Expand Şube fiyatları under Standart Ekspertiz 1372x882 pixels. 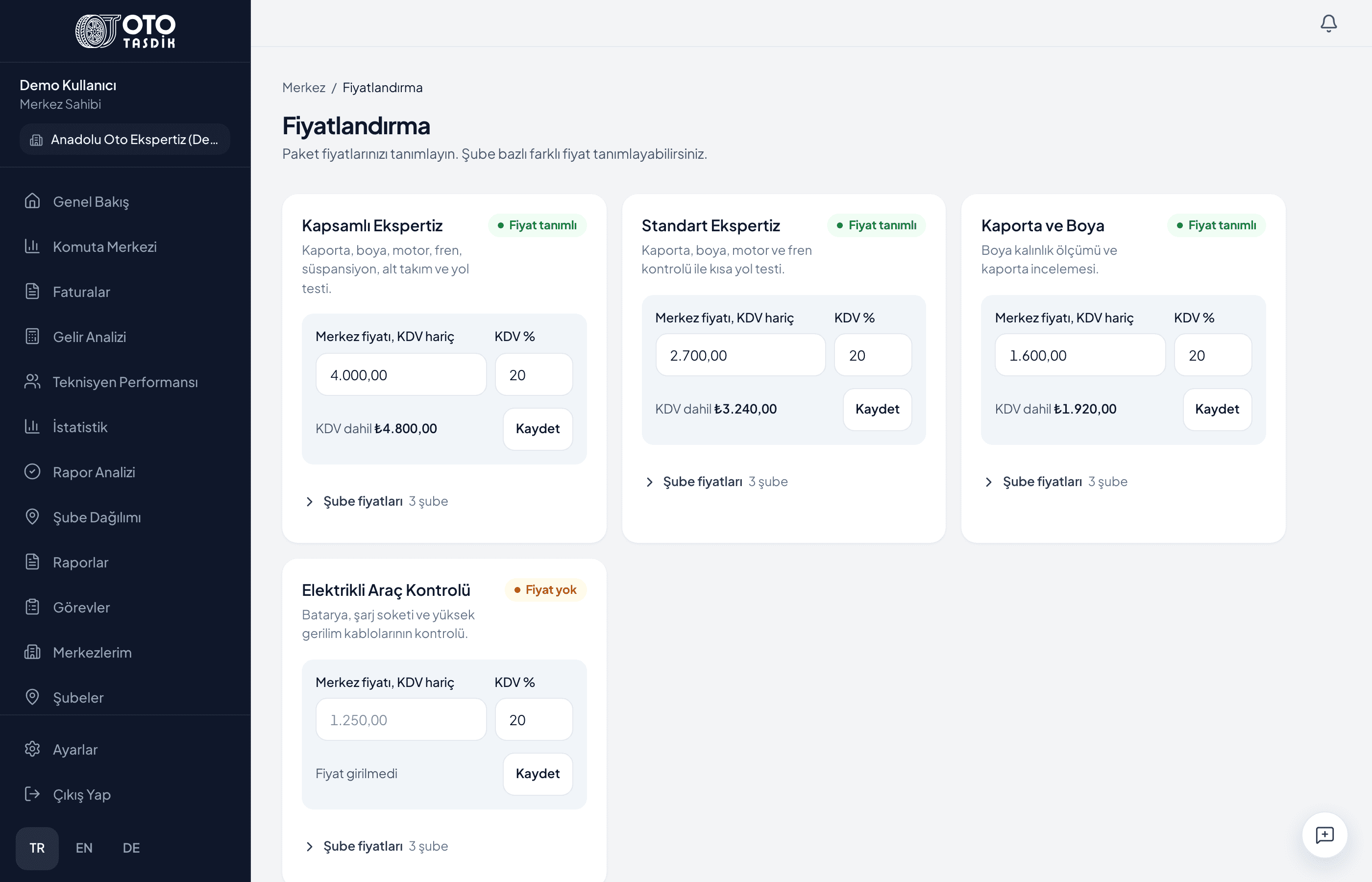716,482
